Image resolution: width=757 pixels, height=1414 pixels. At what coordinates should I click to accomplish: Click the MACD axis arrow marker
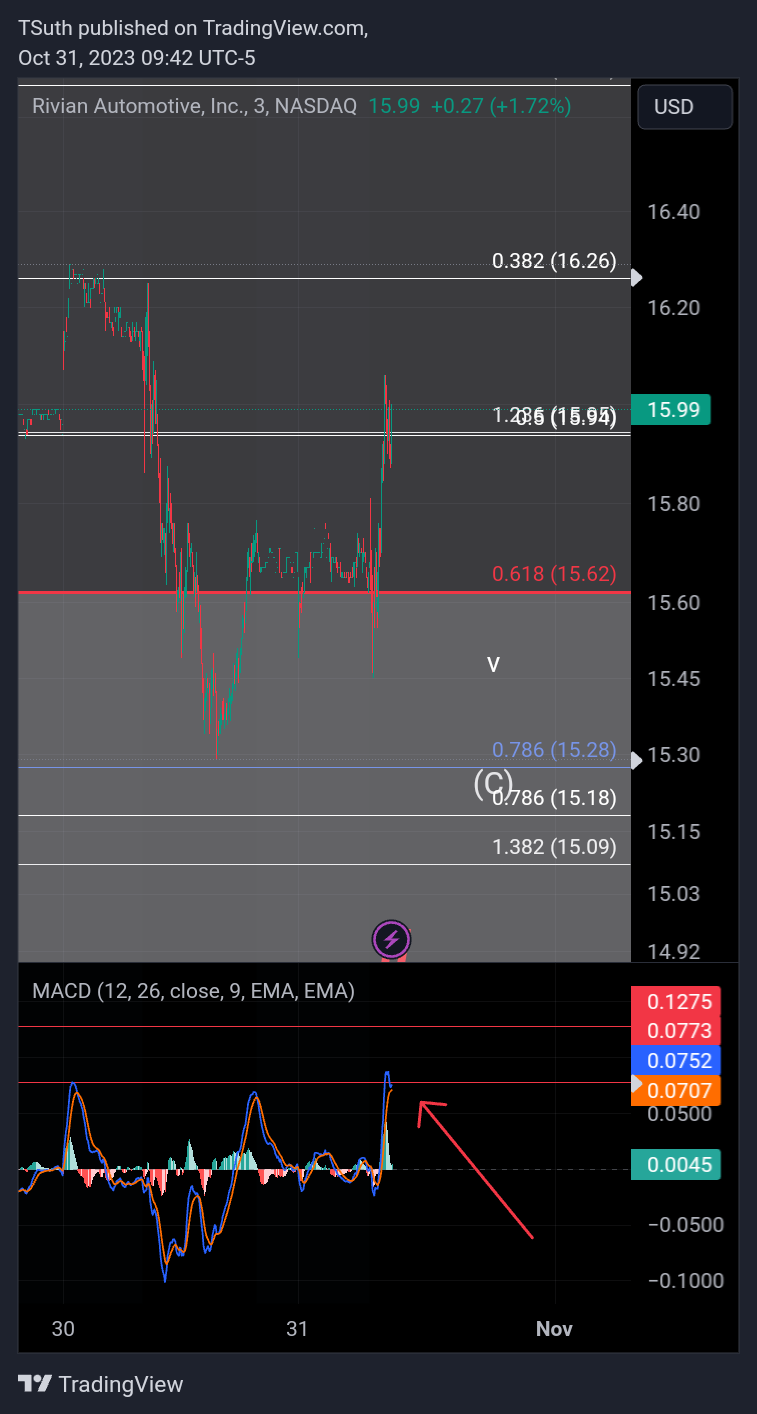[637, 1083]
